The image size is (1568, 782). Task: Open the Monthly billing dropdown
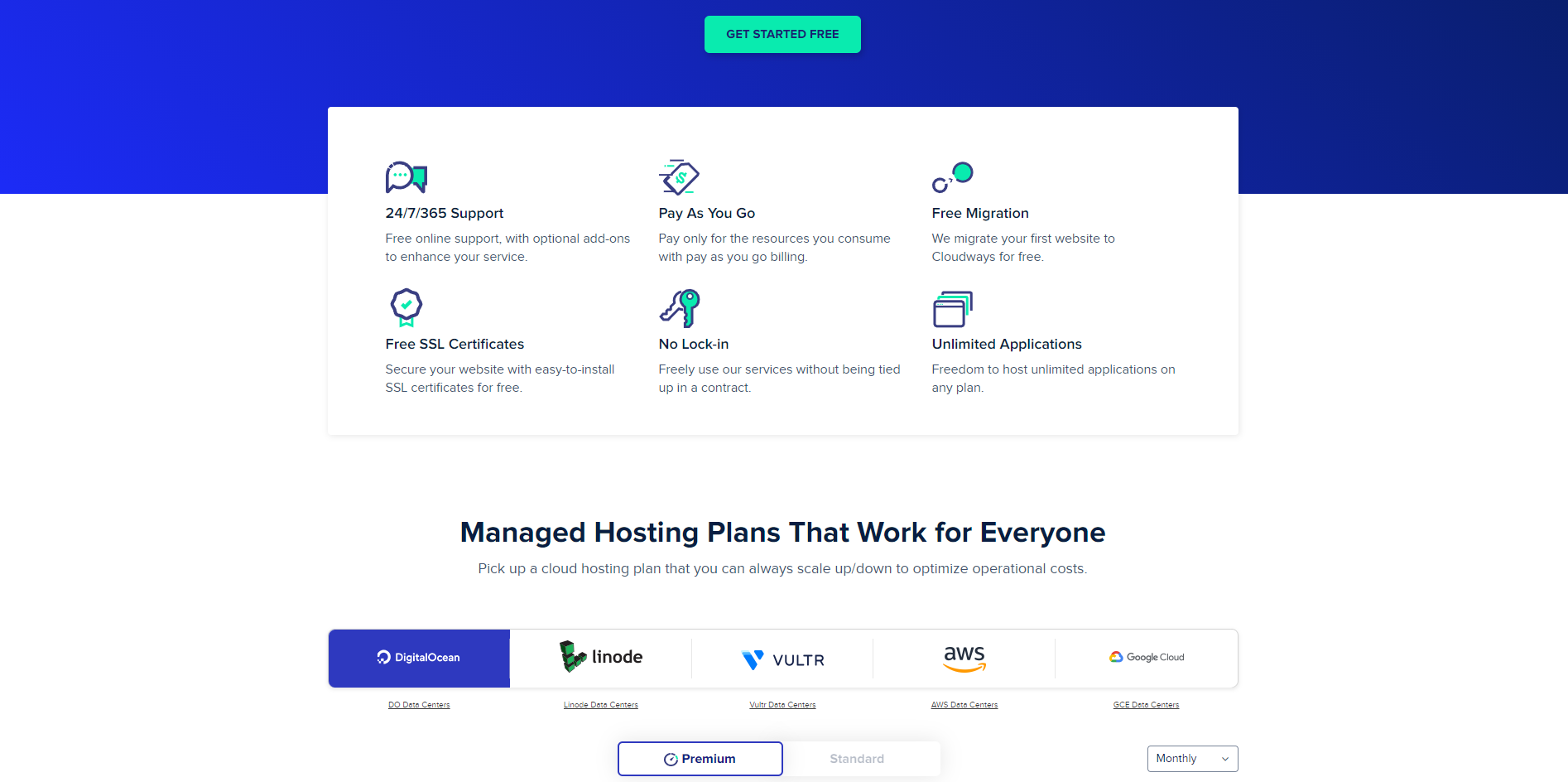pyautogui.click(x=1192, y=759)
